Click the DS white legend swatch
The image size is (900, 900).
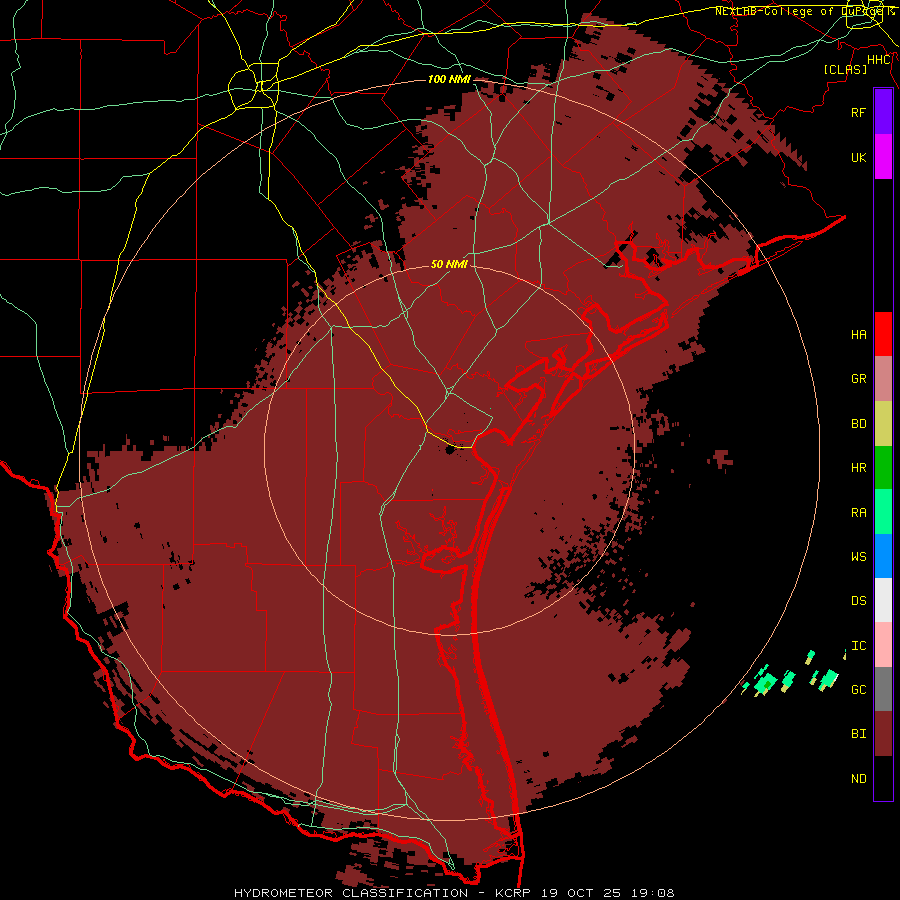coord(883,600)
